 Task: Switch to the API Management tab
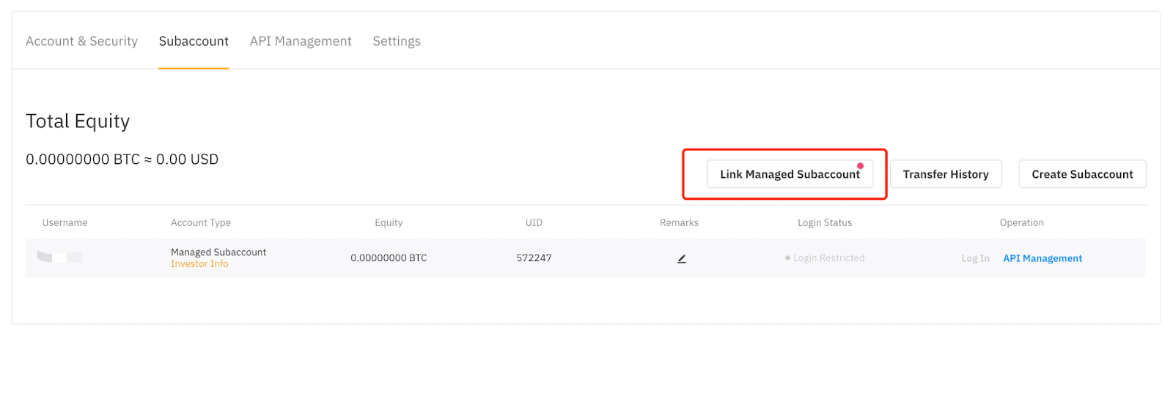301,41
